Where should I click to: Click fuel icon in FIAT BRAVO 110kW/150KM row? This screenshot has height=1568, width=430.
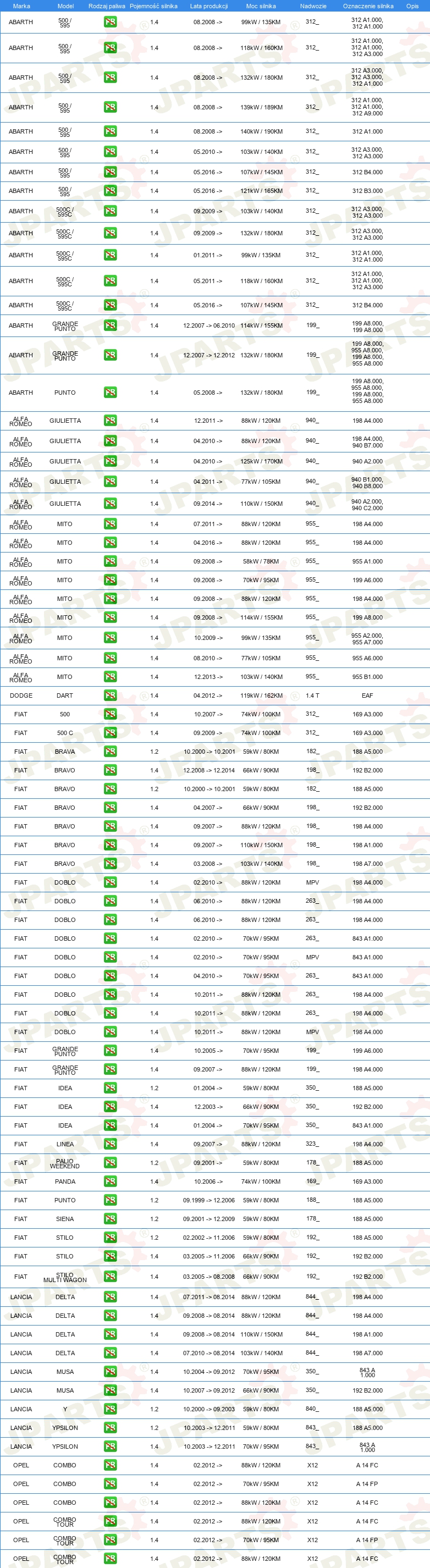click(x=110, y=845)
